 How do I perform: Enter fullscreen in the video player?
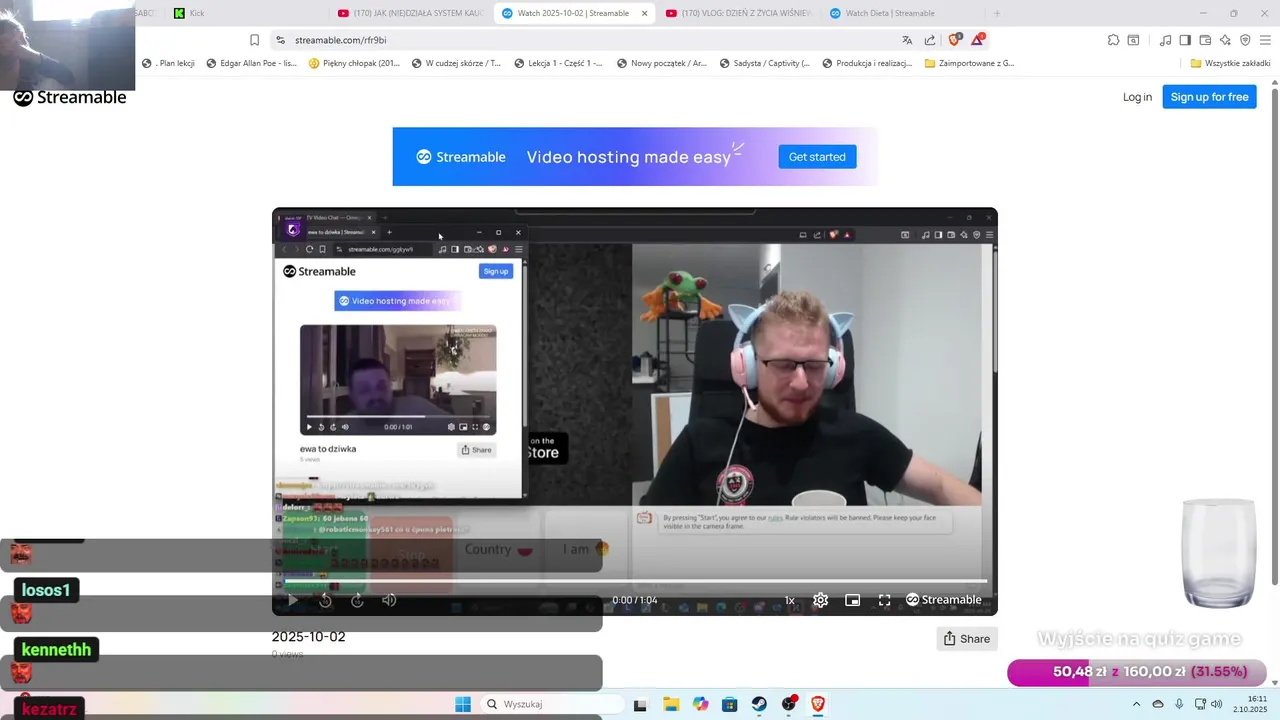(884, 600)
